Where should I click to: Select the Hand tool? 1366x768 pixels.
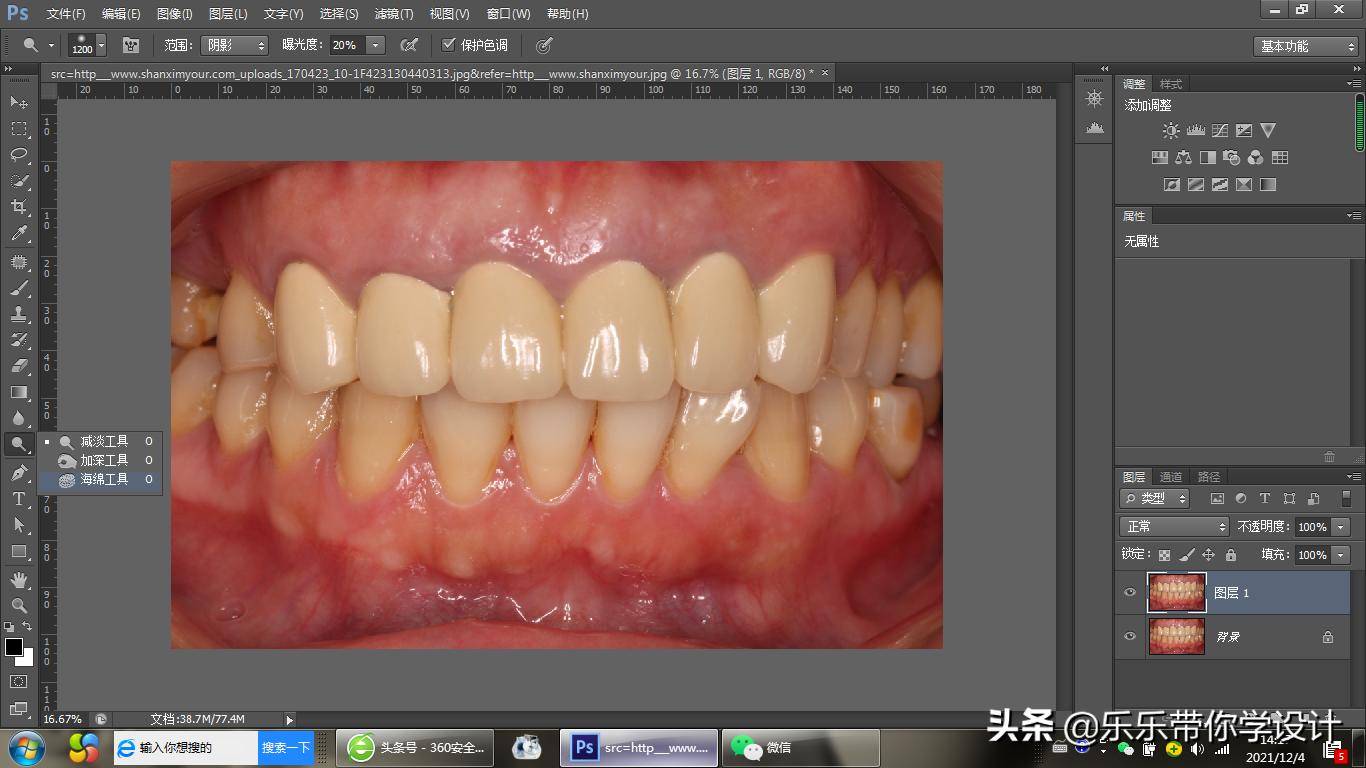click(19, 580)
